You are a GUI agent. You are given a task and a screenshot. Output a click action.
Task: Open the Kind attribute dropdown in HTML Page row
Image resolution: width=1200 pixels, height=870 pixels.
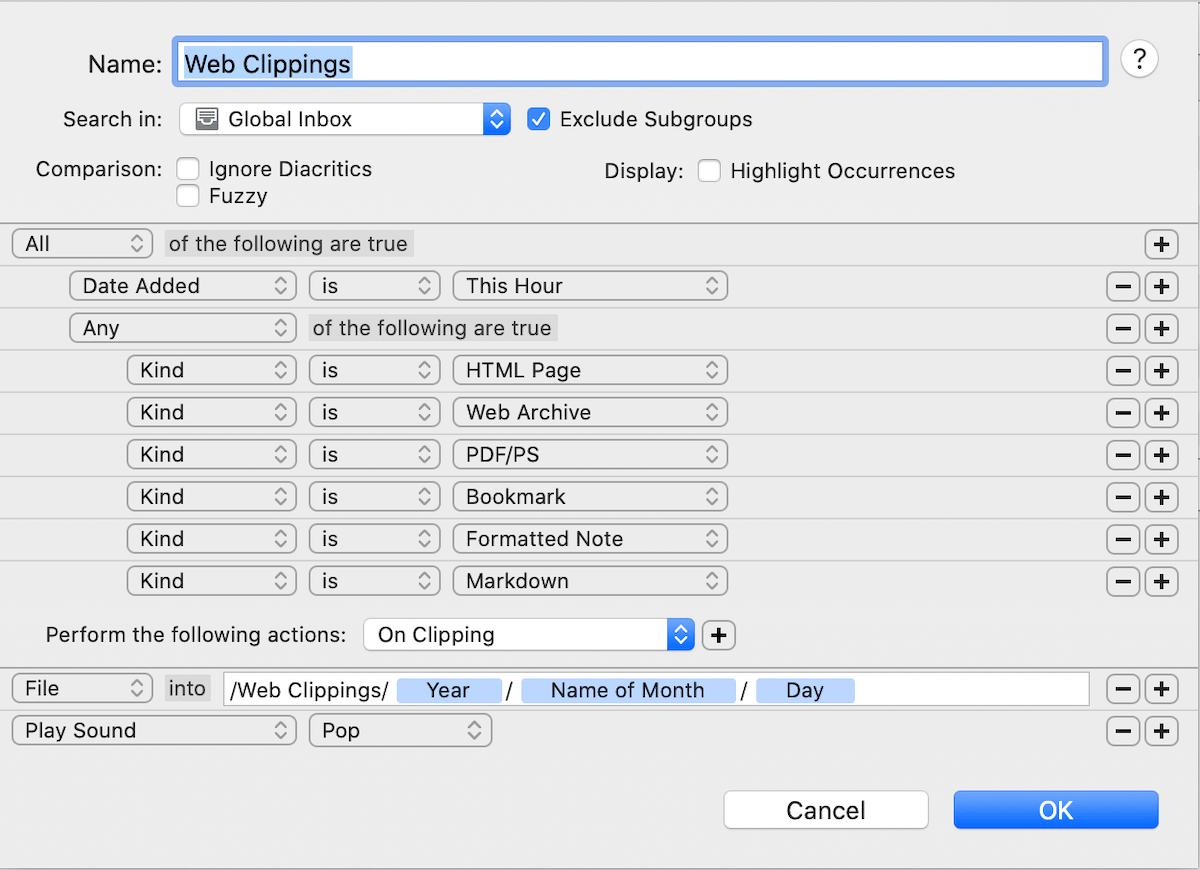pos(211,370)
